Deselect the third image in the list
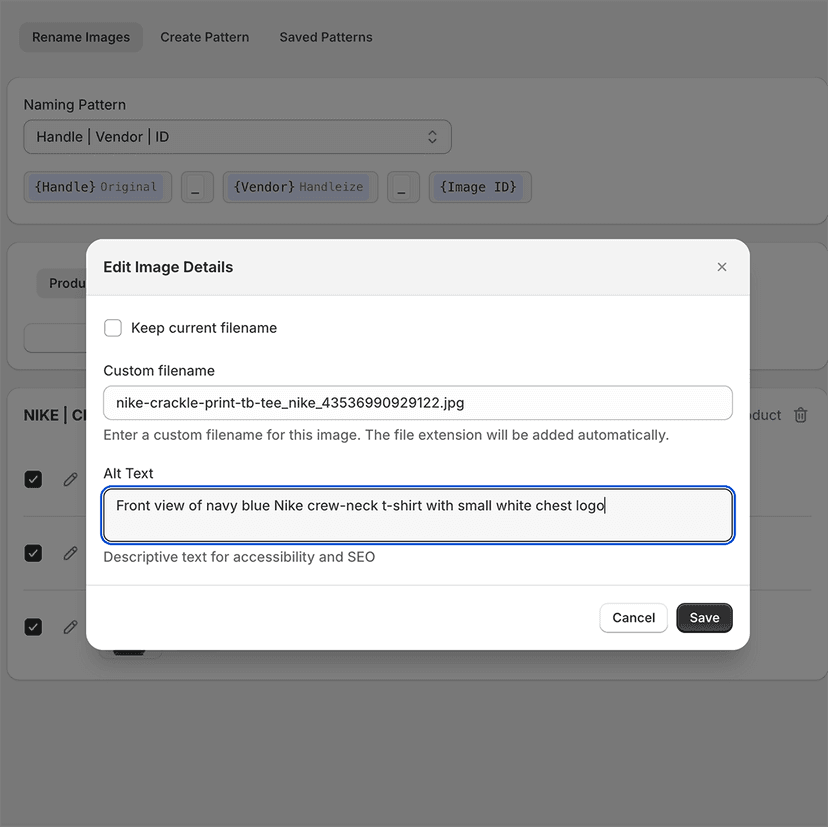 click(33, 627)
